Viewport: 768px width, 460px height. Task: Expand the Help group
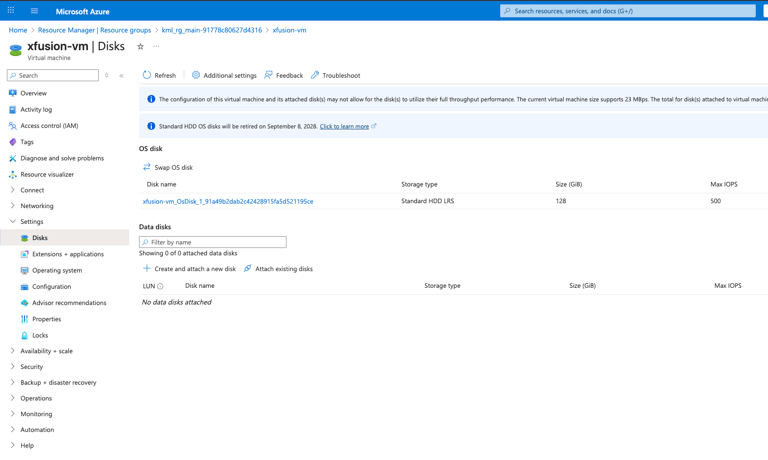pos(27,445)
